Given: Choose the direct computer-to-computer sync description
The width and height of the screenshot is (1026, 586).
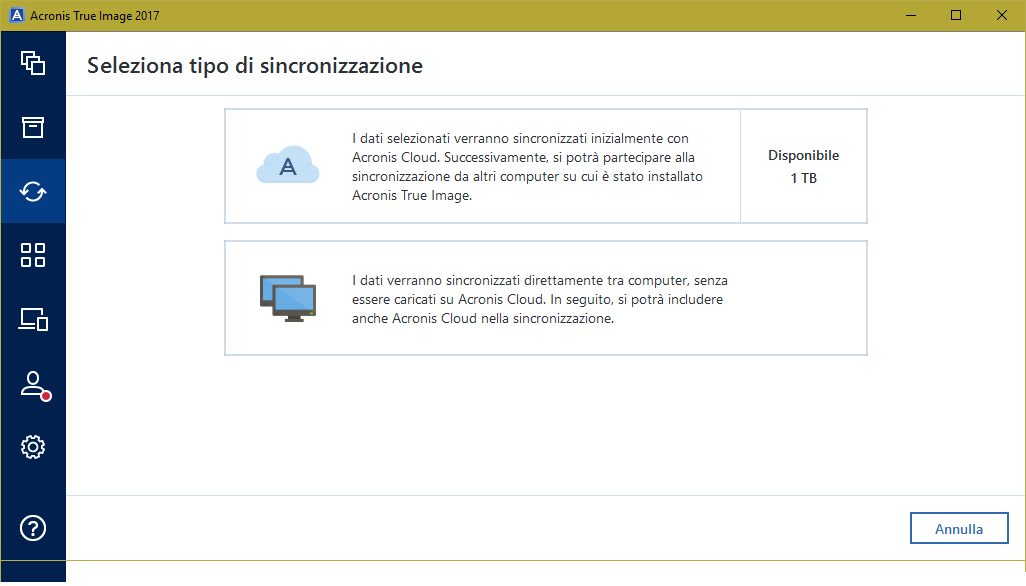Looking at the screenshot, I should coord(546,299).
